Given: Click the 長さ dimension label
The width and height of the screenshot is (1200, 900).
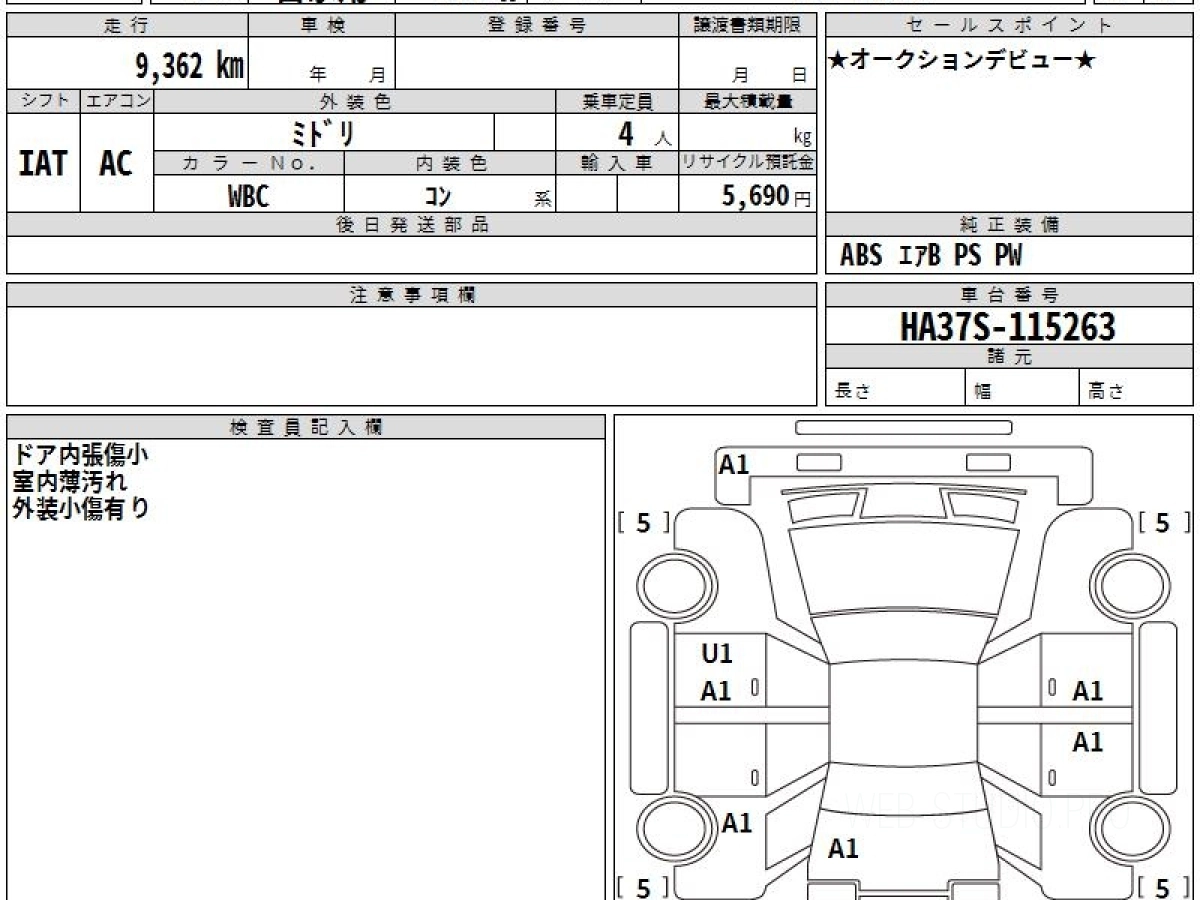Looking at the screenshot, I should (x=851, y=392).
